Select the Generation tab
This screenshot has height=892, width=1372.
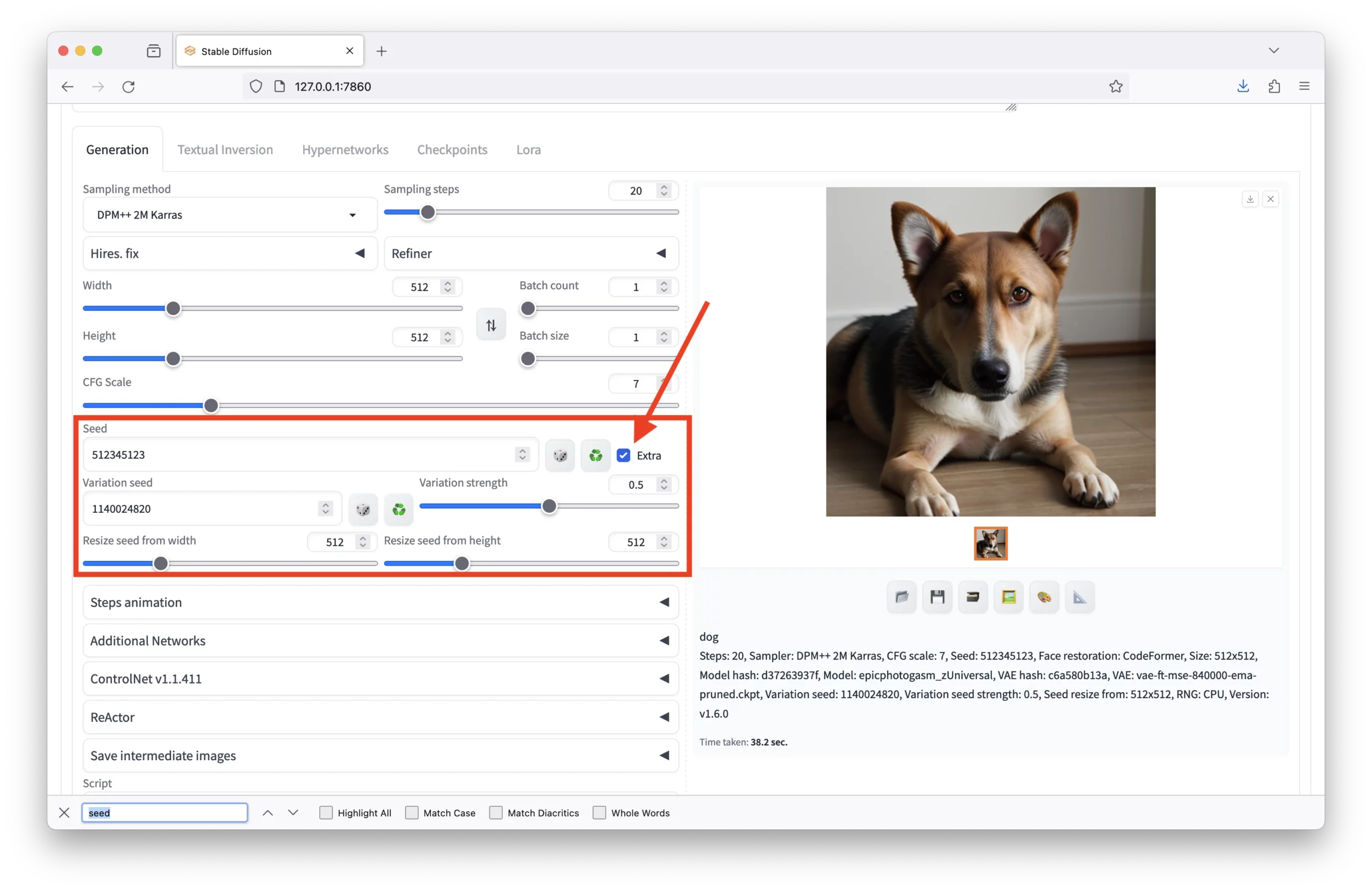tap(117, 150)
